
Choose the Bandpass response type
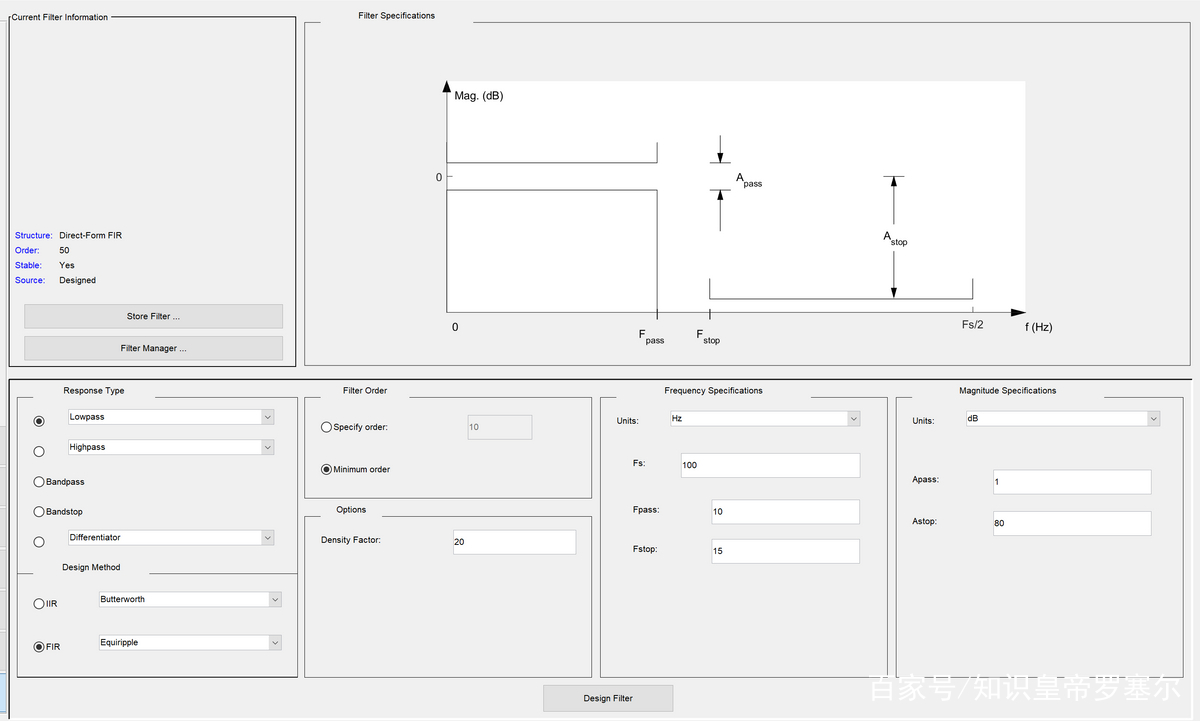[39, 482]
